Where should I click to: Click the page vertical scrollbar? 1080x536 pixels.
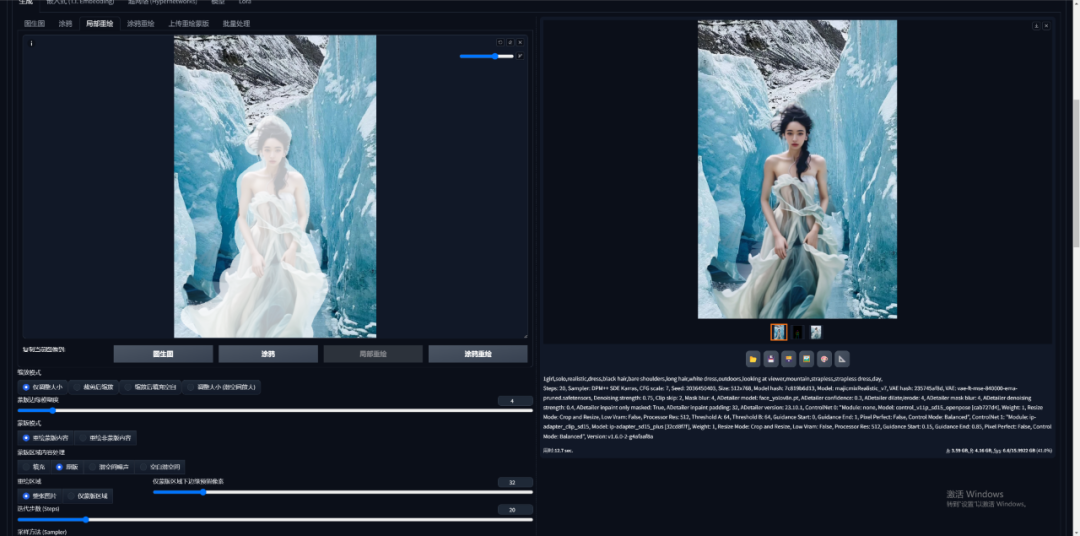tap(1076, 172)
